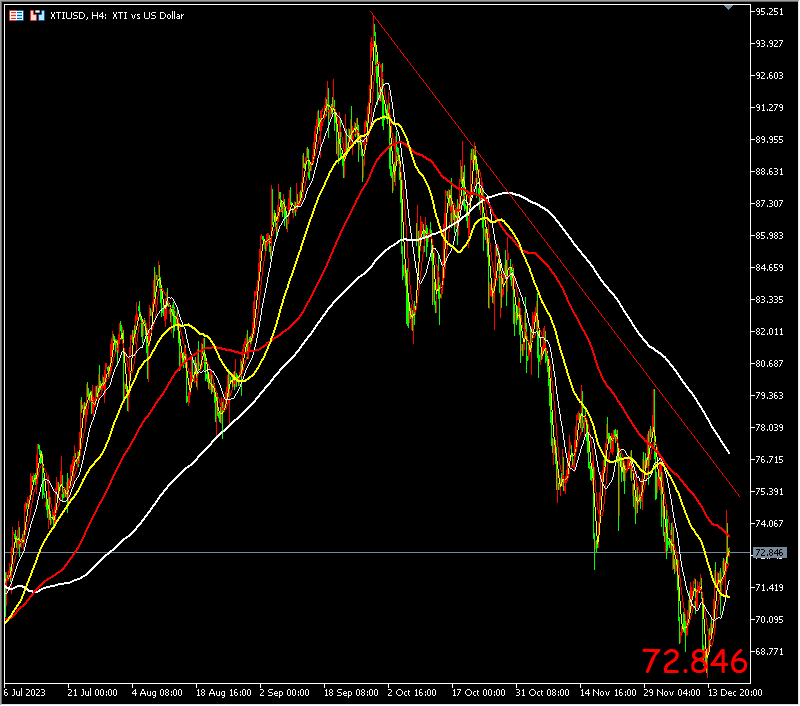
Task: Click price level 82.011 on the scale
Action: coord(769,332)
